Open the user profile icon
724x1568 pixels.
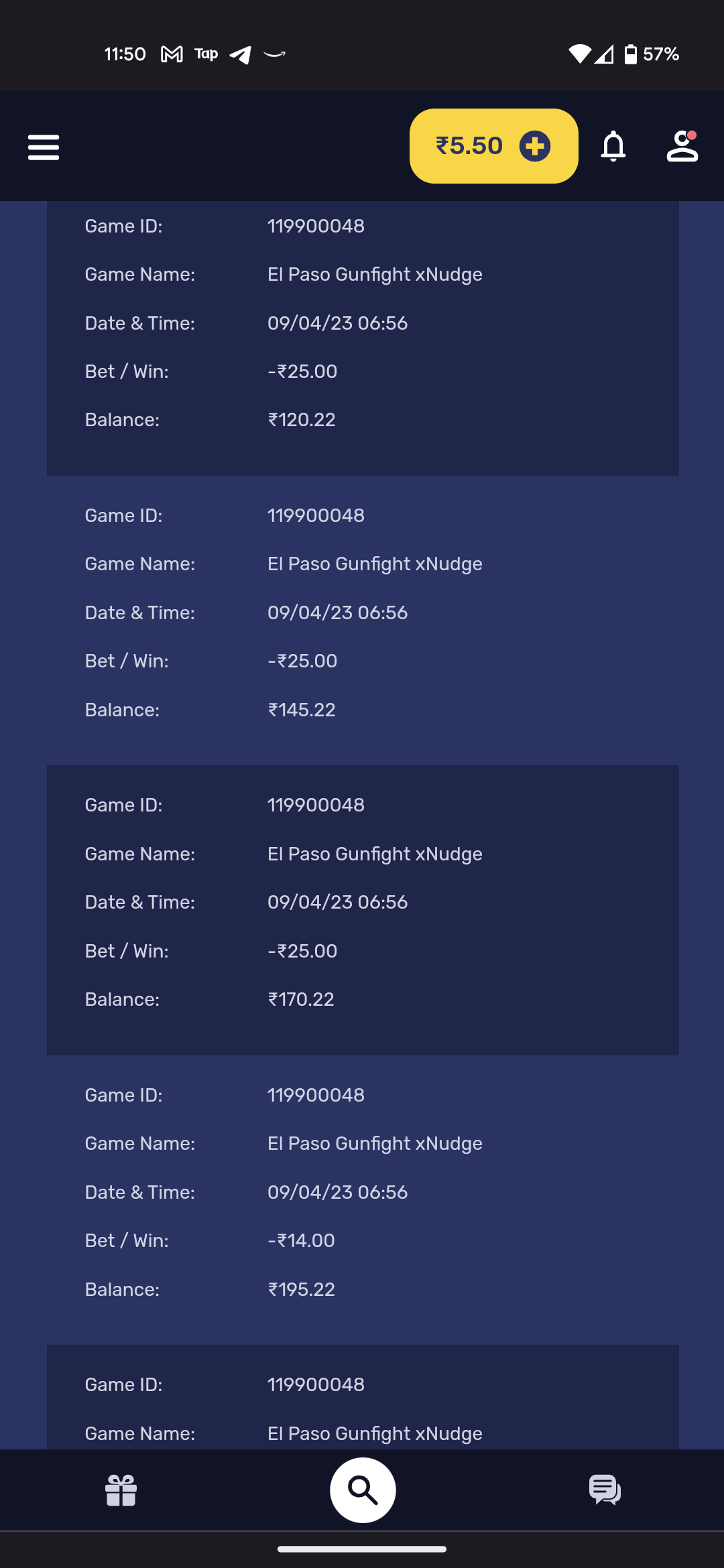[682, 146]
